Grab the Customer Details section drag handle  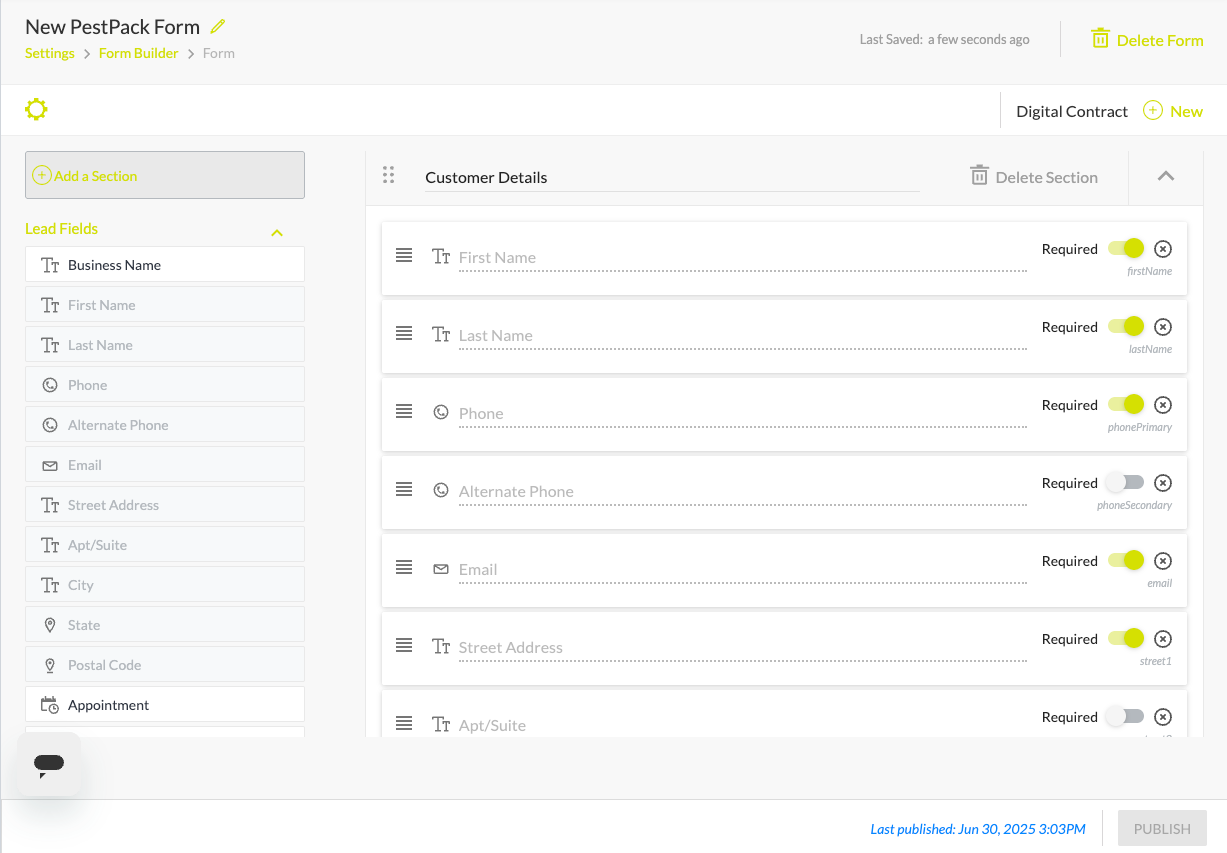click(389, 175)
